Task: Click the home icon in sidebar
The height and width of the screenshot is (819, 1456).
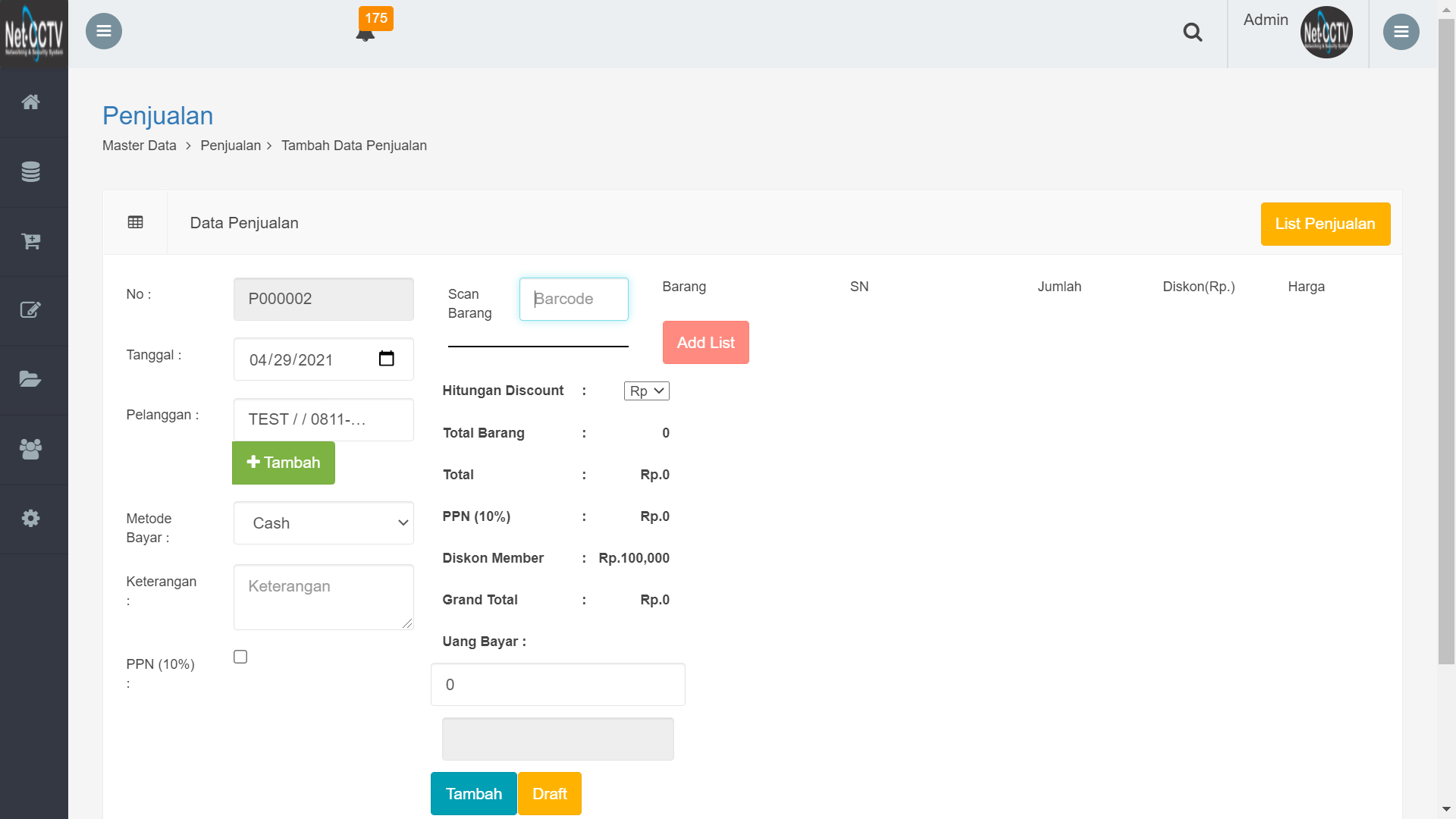Action: [x=30, y=102]
